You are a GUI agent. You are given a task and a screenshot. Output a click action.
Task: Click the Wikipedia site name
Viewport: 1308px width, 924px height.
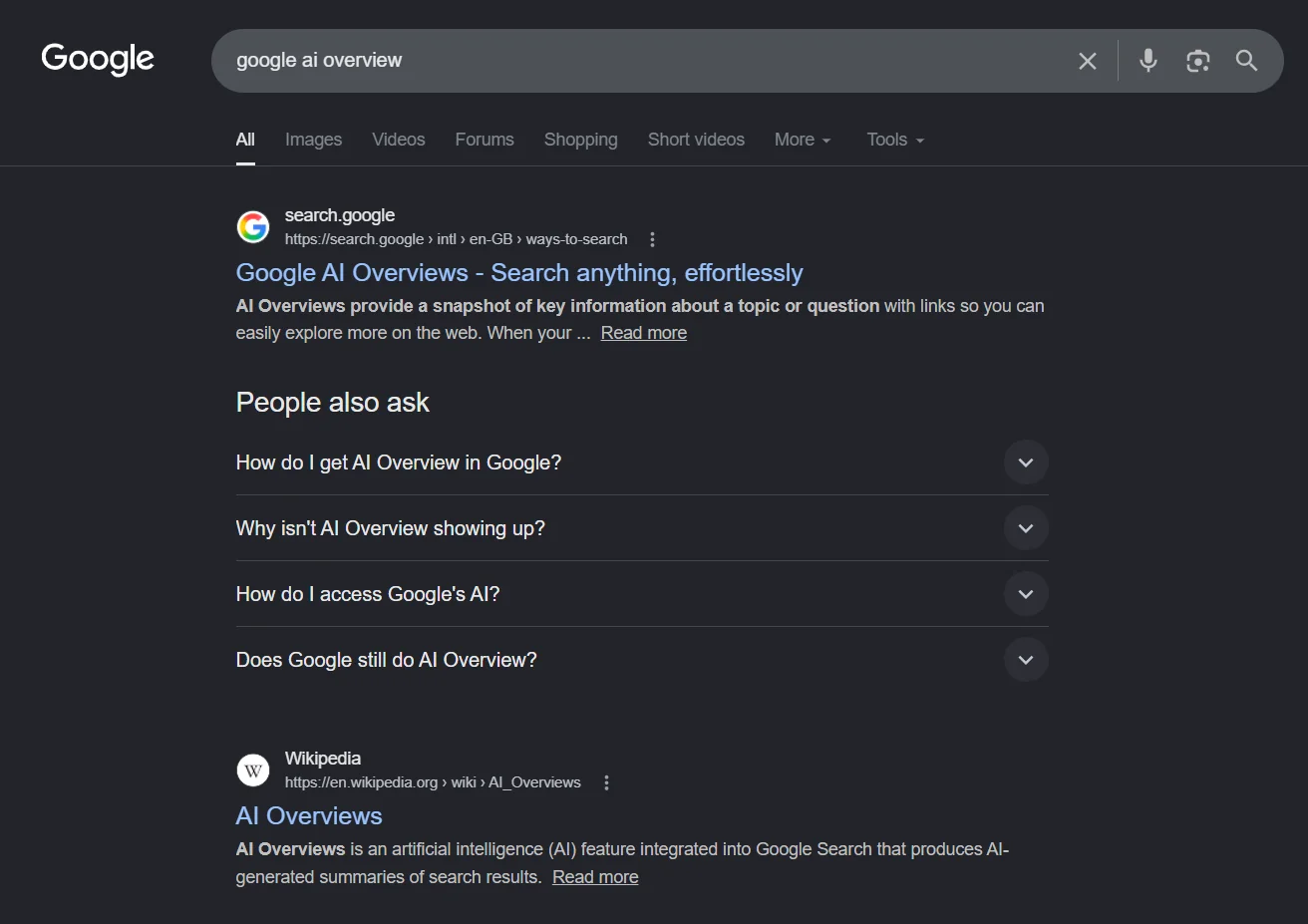pyautogui.click(x=323, y=759)
